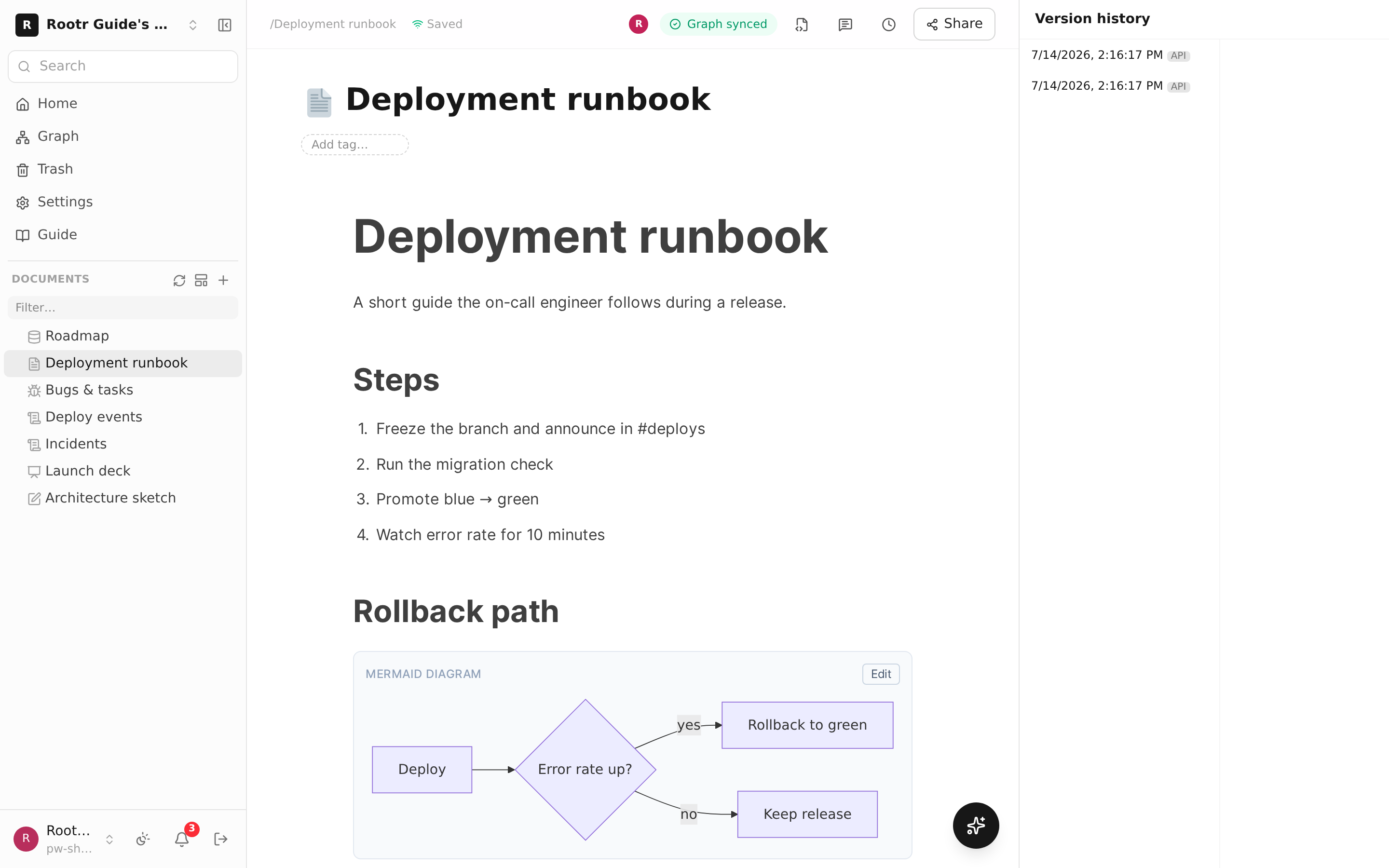Open notifications bell with badge
This screenshot has width=1389, height=868.
pos(182,839)
